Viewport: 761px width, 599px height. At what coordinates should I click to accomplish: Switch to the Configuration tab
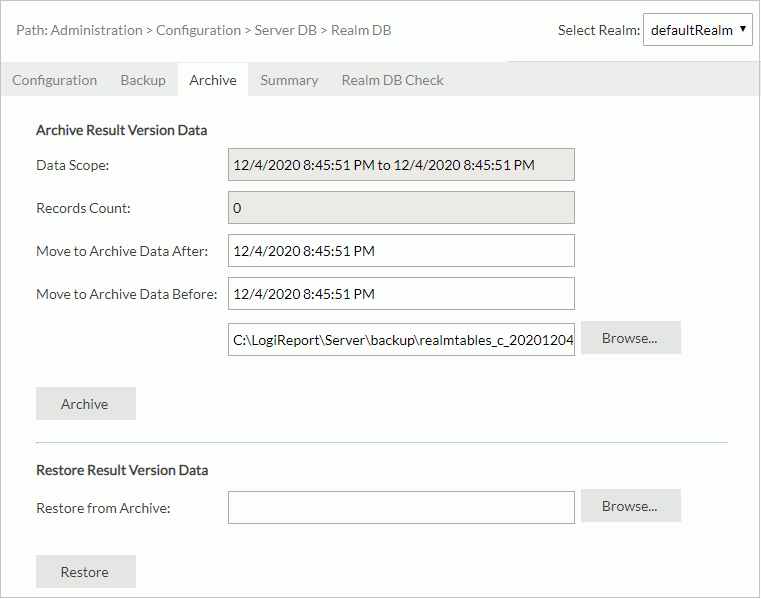[55, 80]
